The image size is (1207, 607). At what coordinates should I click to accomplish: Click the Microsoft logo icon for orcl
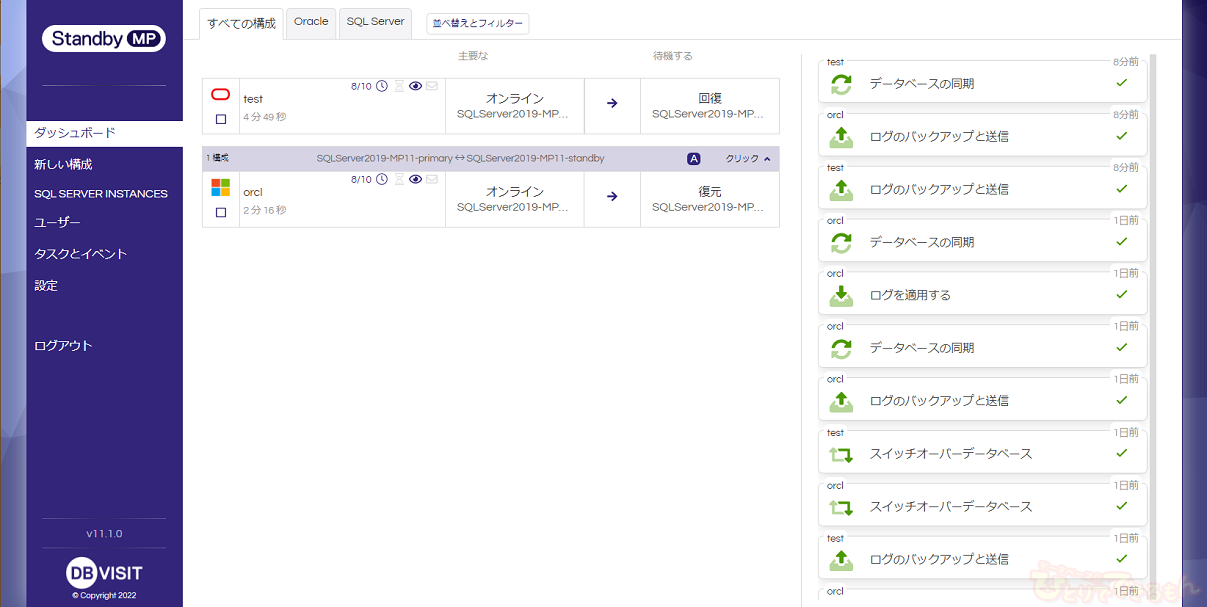(x=221, y=187)
